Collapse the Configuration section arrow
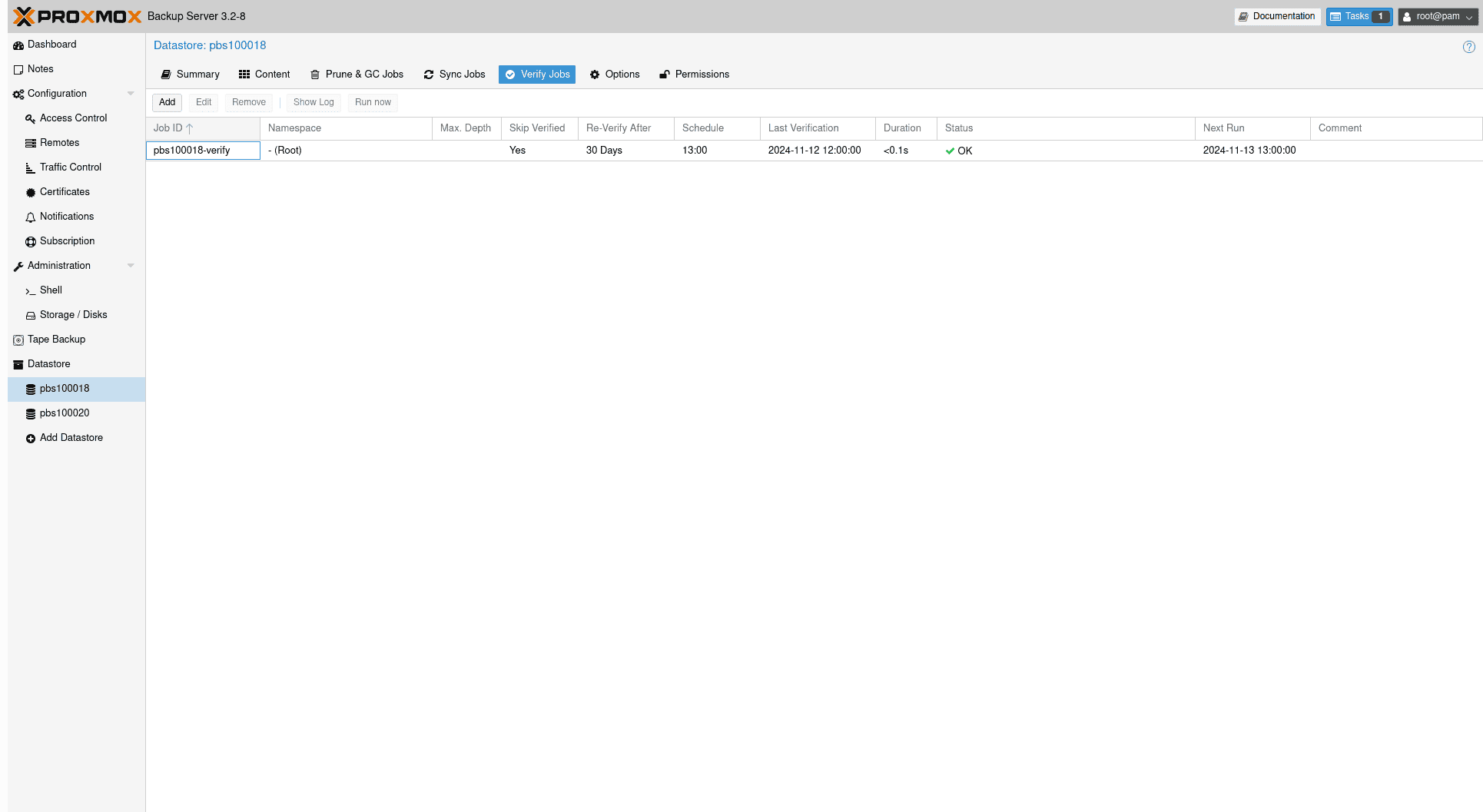The image size is (1483, 812). (131, 94)
